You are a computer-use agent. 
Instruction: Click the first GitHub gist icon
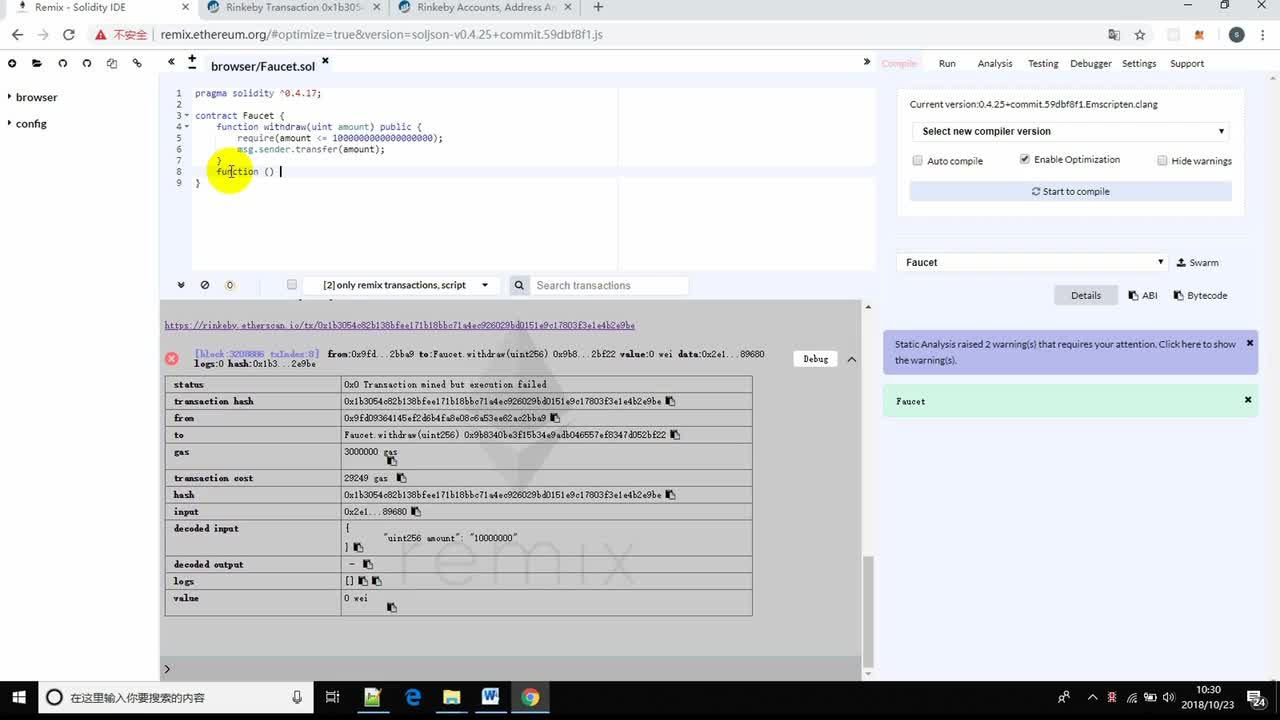[62, 63]
